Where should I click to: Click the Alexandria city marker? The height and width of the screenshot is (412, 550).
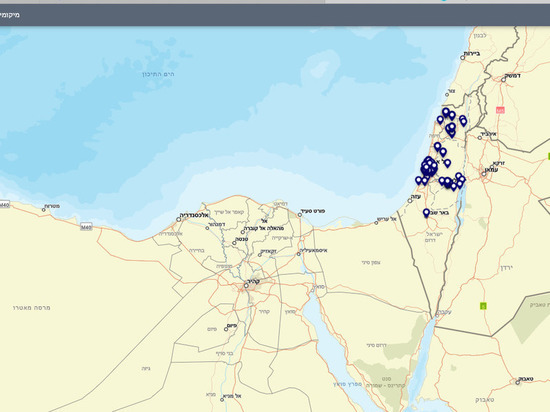pos(179,219)
